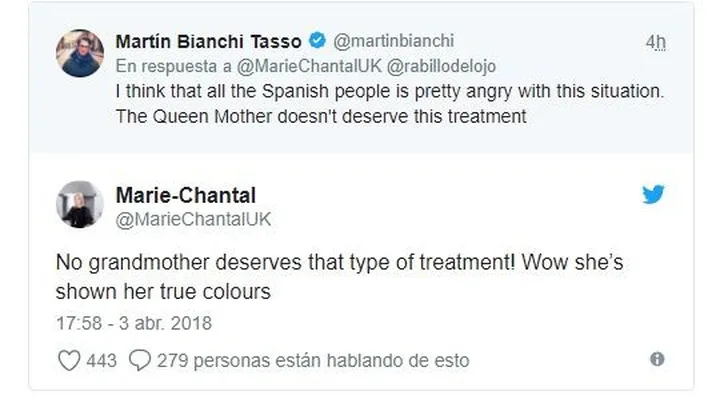
Task: Click the Twitter bird logo icon
Action: (653, 194)
